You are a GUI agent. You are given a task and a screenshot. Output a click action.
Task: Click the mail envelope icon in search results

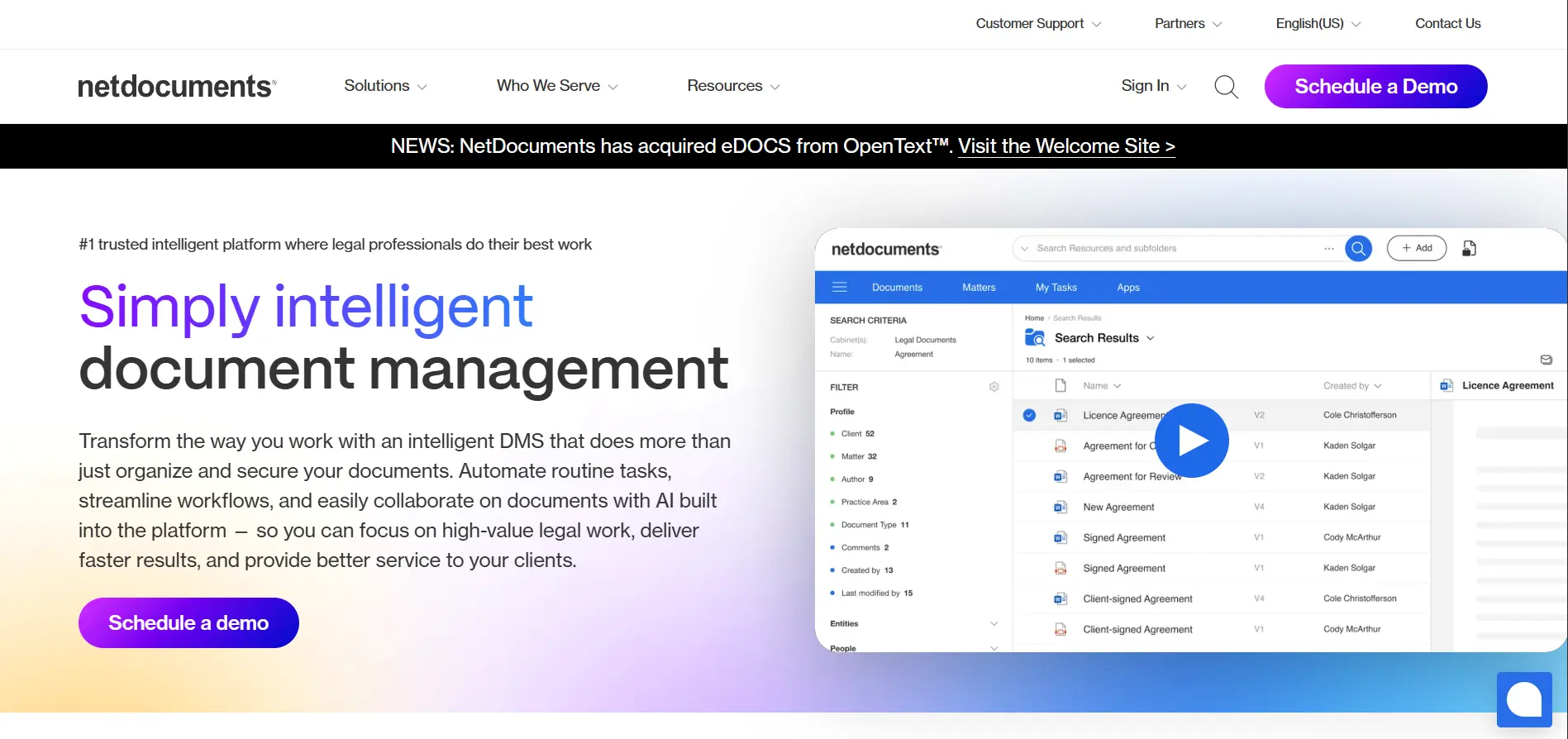point(1547,360)
